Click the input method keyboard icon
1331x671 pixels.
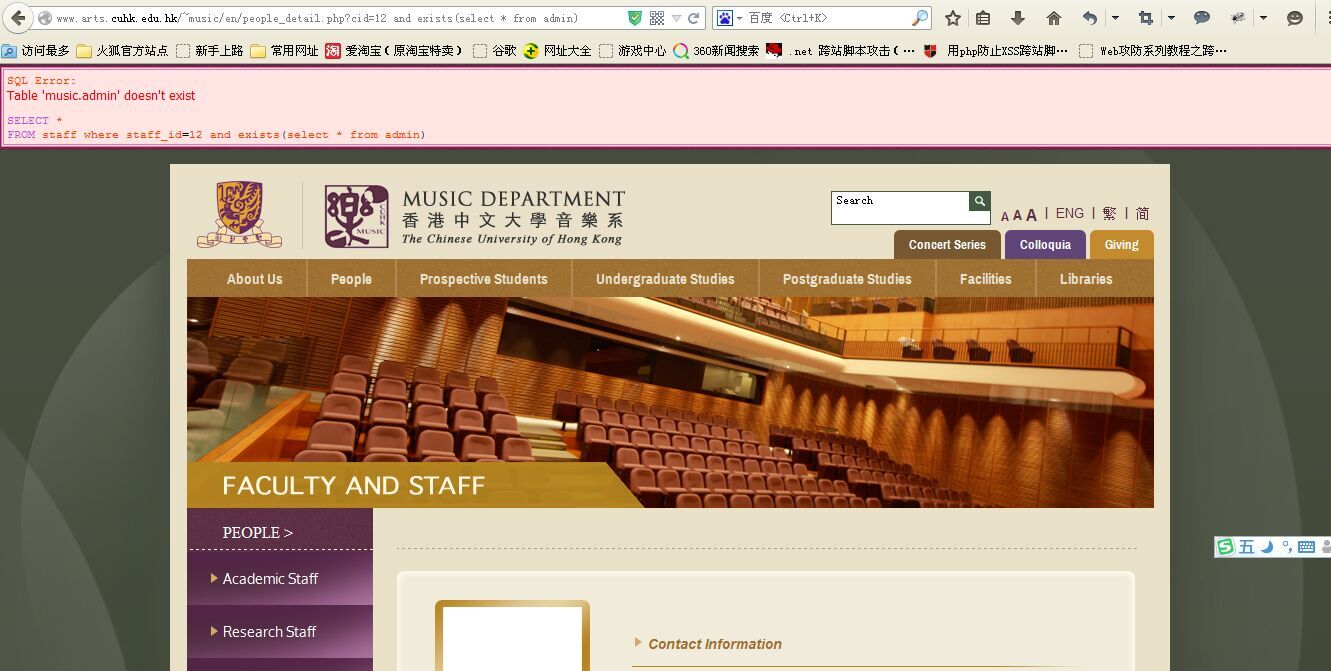tap(1306, 547)
